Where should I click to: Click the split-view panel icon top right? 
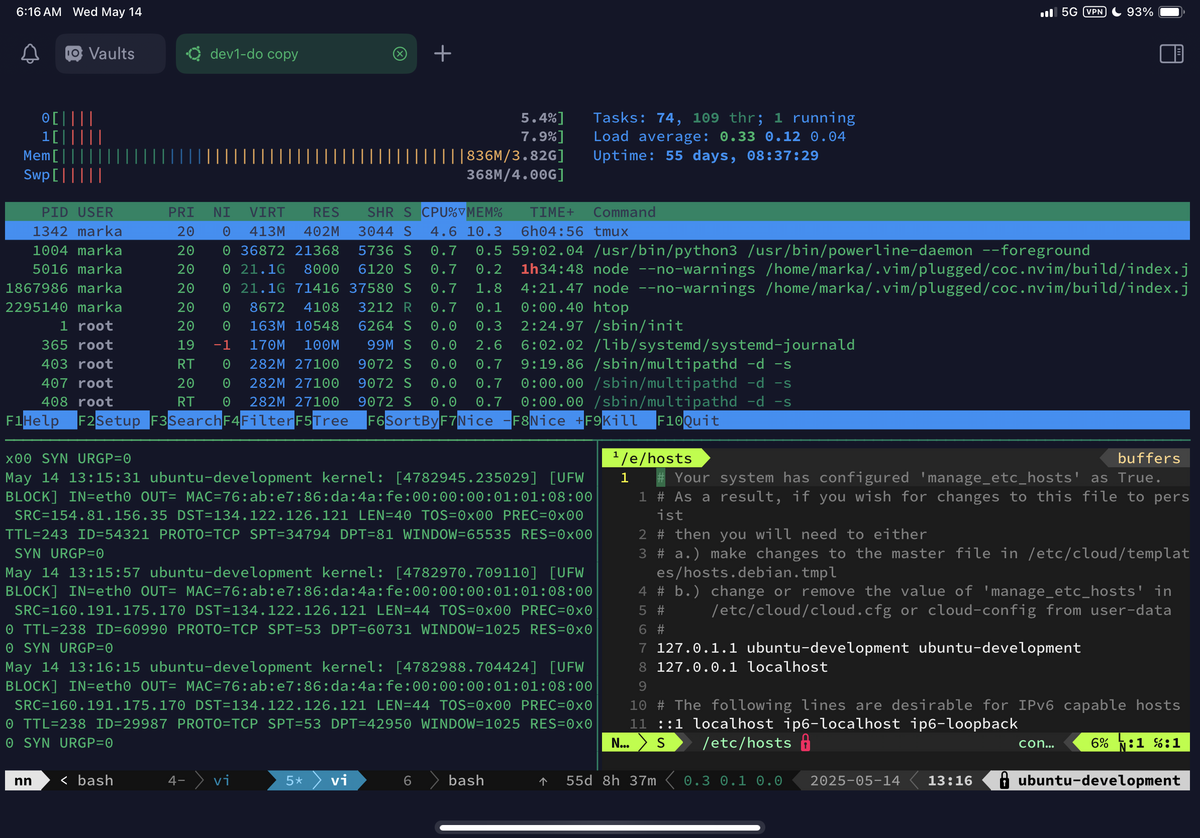click(1170, 53)
